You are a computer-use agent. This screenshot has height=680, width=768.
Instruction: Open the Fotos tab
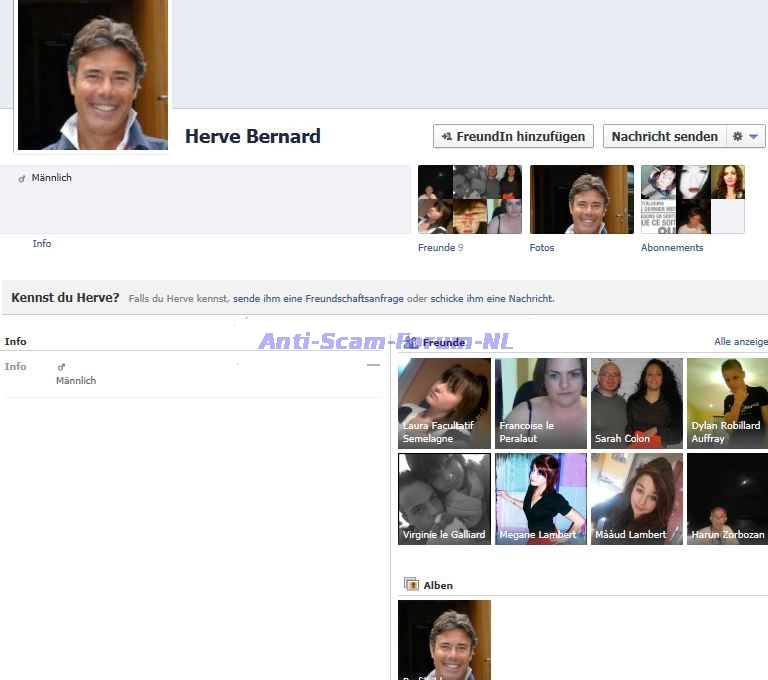(542, 248)
